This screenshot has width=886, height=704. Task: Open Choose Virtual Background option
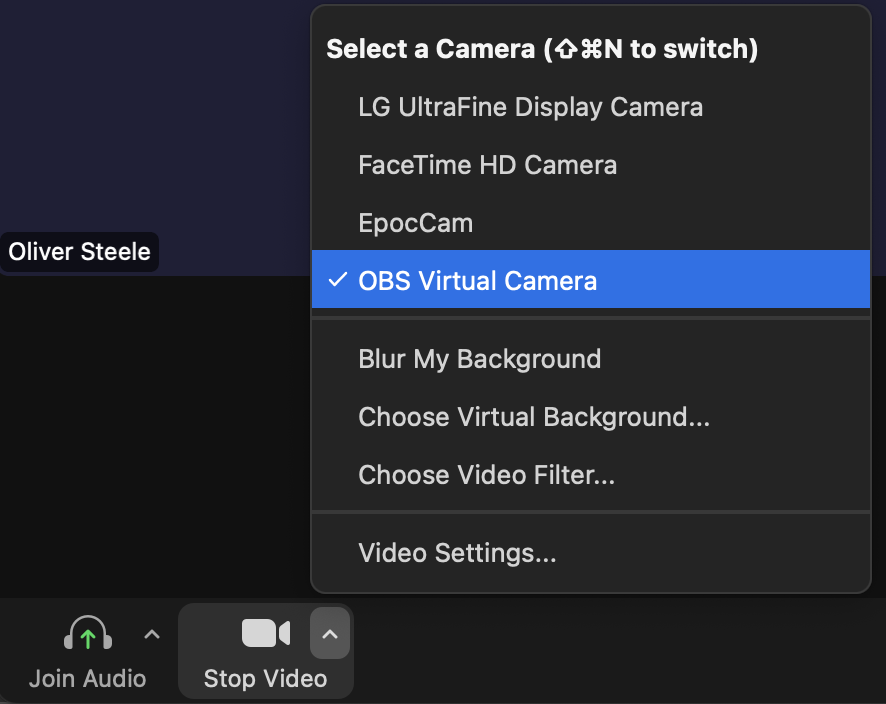click(534, 417)
